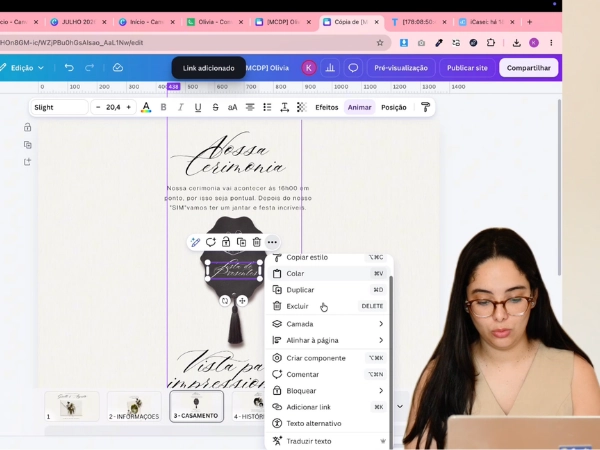Click the move handle under text
The image size is (600, 450).
click(242, 301)
